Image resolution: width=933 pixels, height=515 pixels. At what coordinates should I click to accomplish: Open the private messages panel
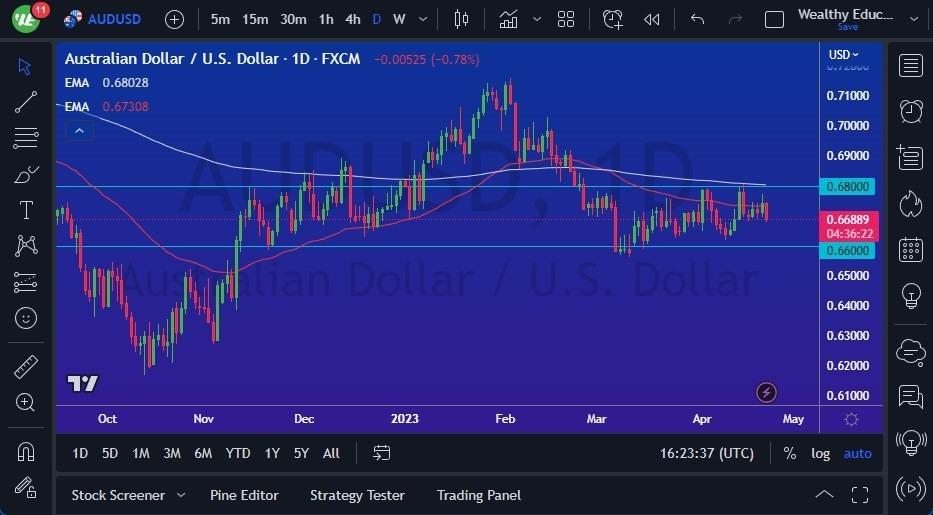coord(910,397)
